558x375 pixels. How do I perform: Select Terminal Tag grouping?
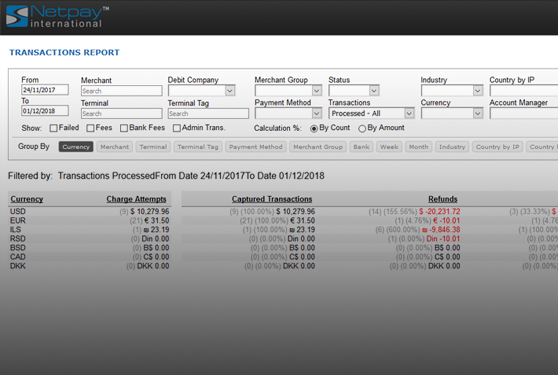198,147
